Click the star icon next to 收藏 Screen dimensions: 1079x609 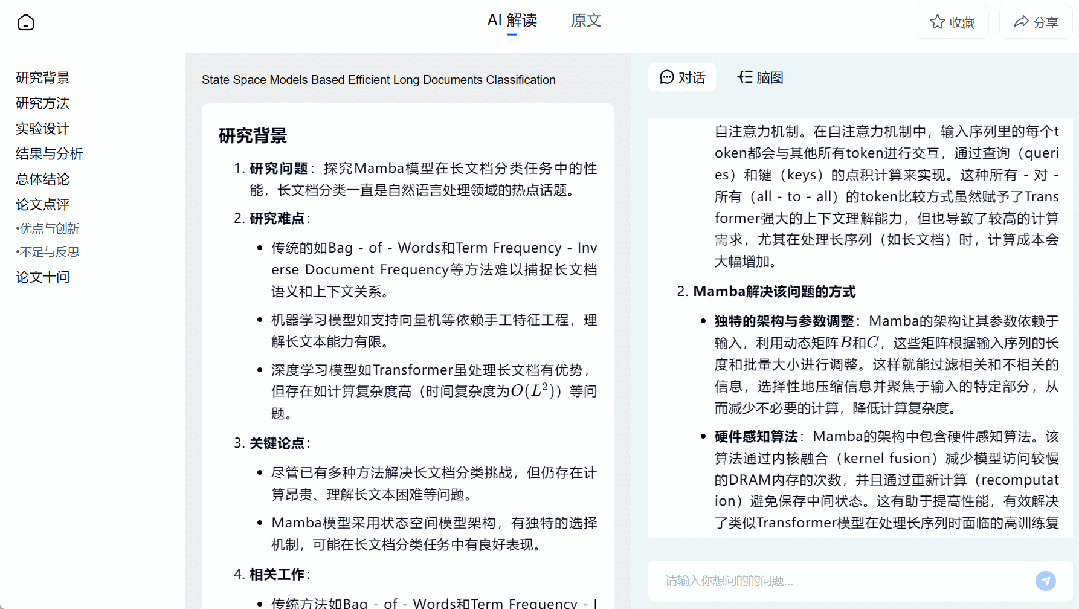tap(935, 20)
